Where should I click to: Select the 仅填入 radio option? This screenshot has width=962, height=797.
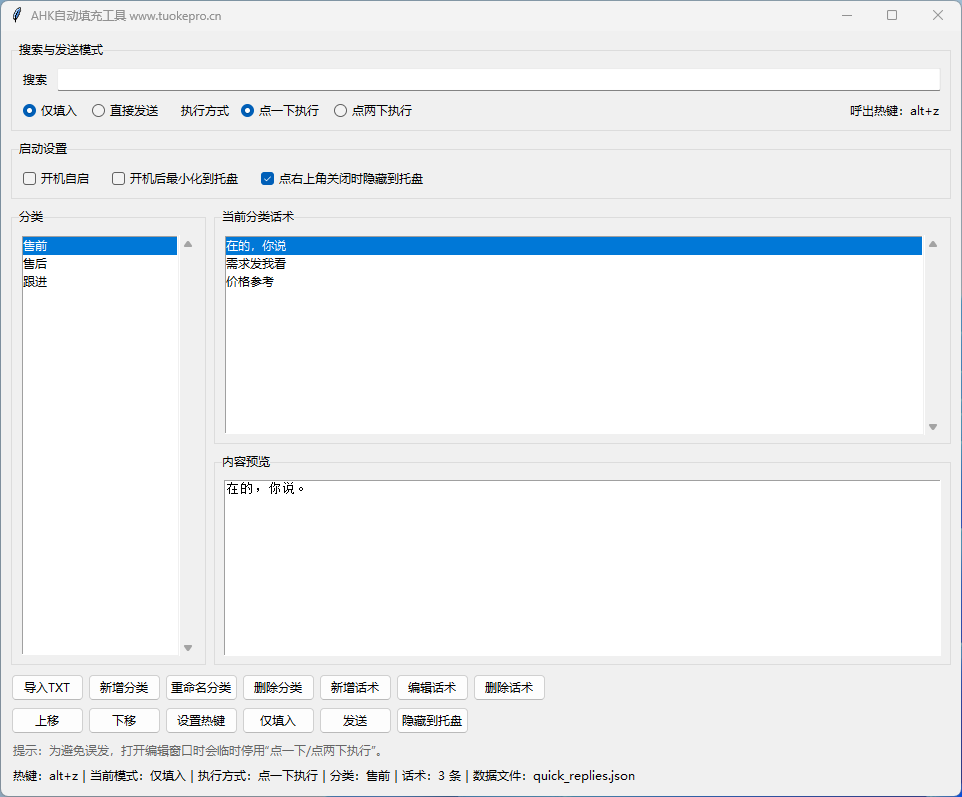(x=30, y=111)
